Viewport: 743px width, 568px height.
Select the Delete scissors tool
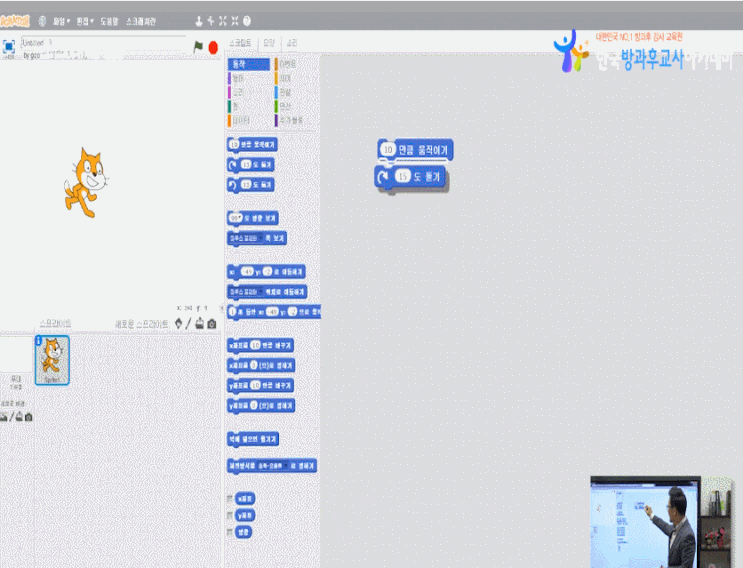pyautogui.click(x=210, y=21)
